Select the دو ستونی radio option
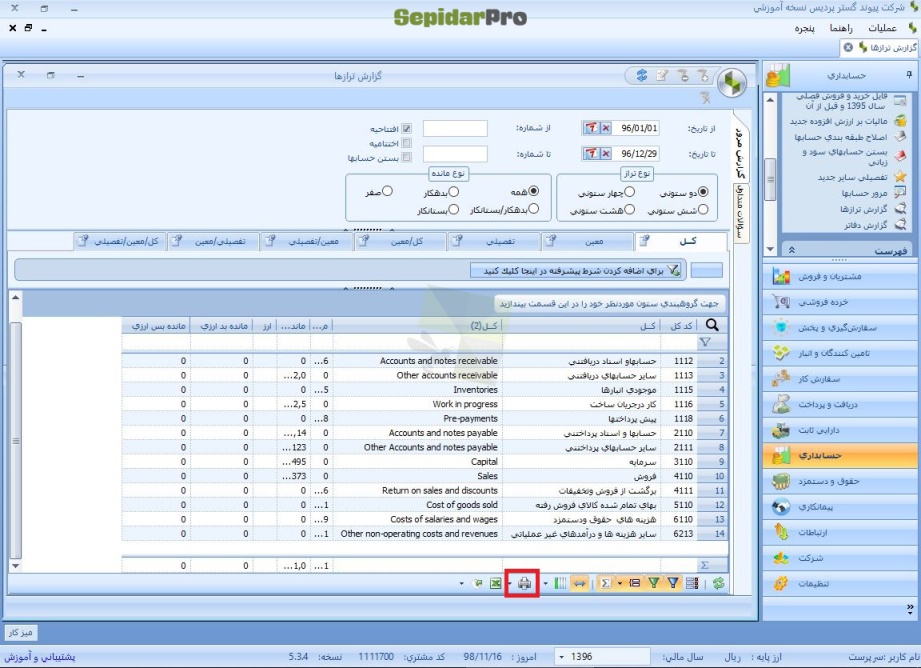The width and height of the screenshot is (921, 668). click(703, 192)
